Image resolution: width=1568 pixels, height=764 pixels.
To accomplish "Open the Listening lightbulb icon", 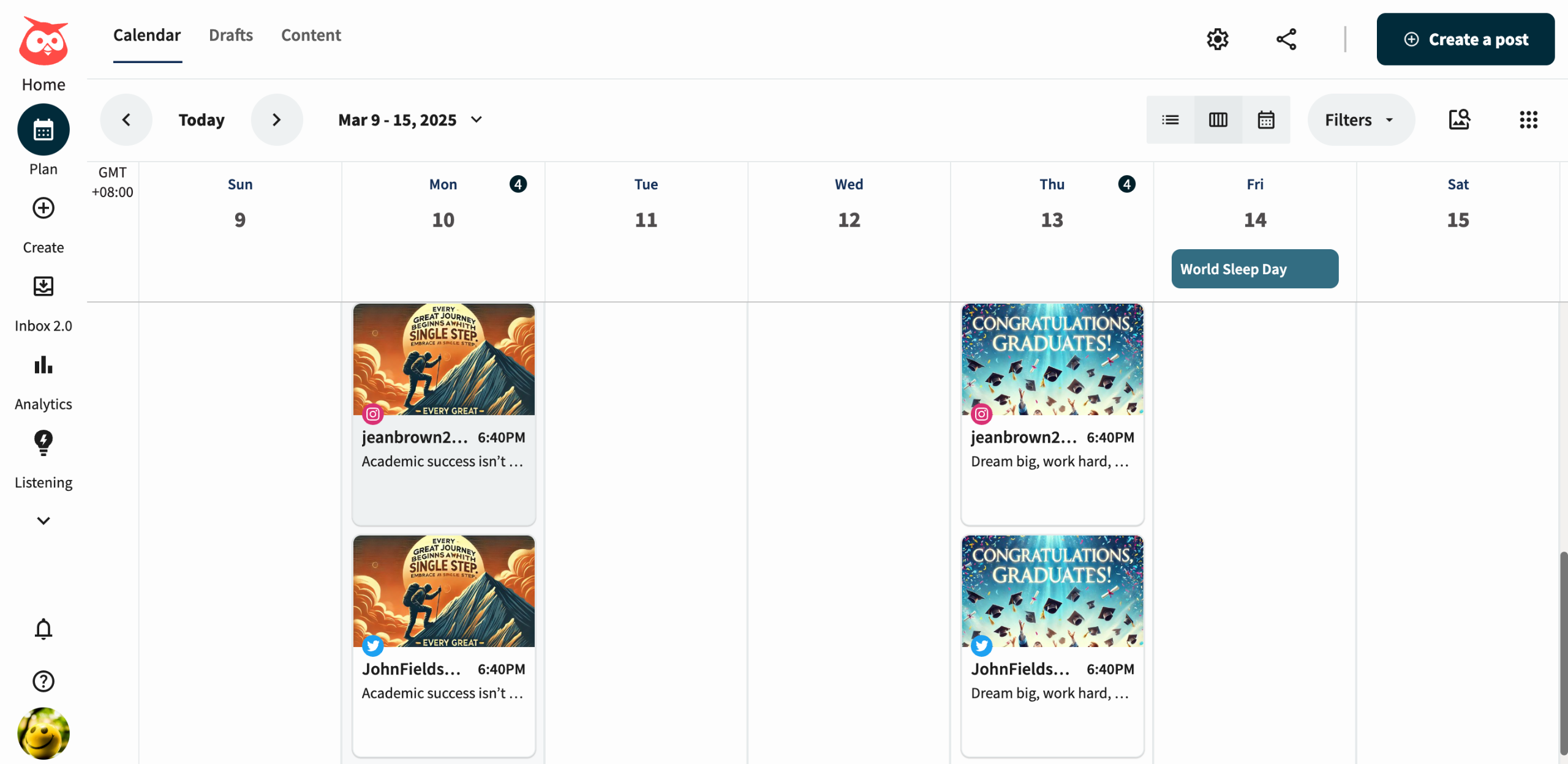I will click(x=43, y=442).
